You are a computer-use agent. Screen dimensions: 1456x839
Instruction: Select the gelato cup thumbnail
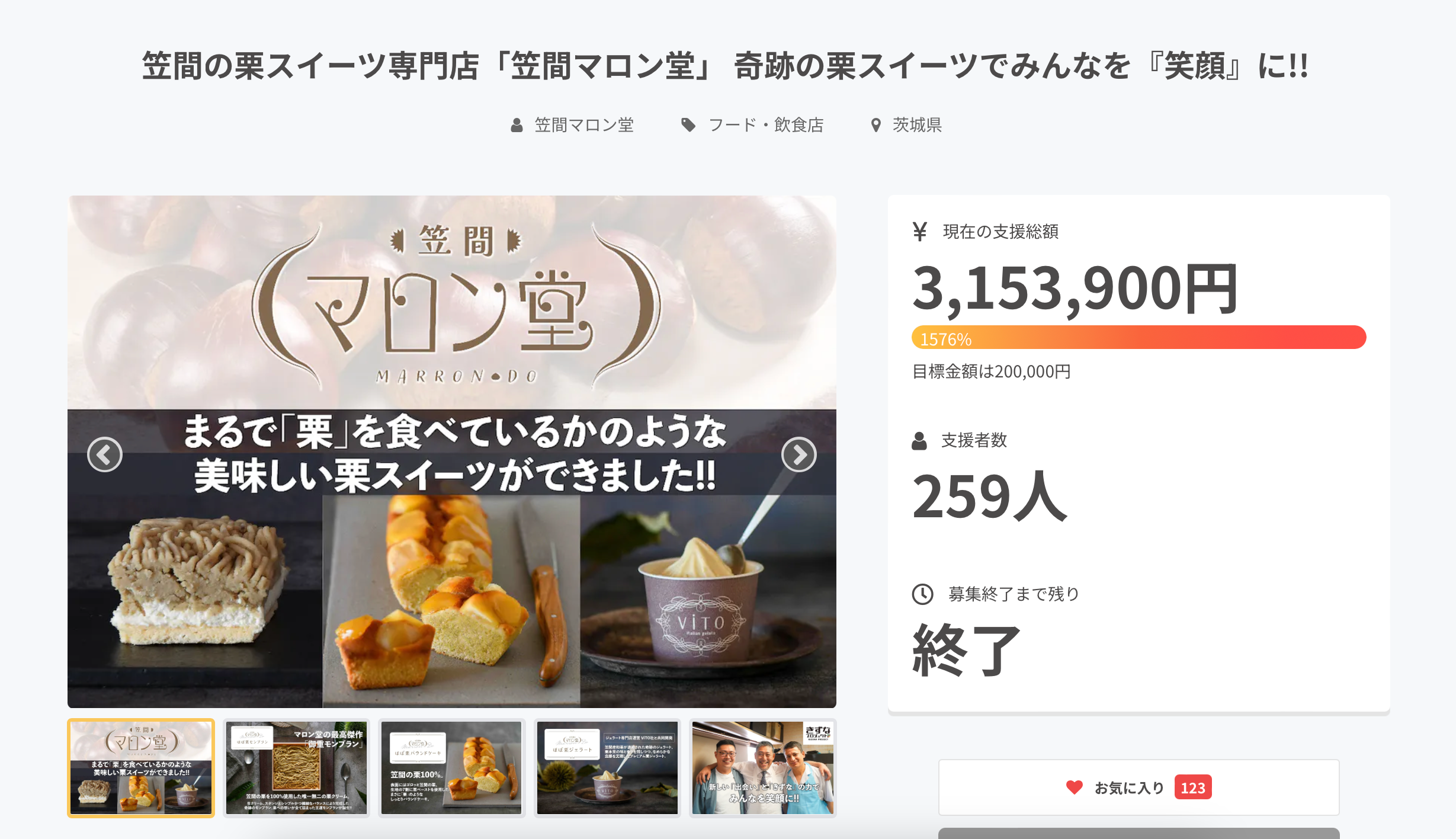(607, 768)
